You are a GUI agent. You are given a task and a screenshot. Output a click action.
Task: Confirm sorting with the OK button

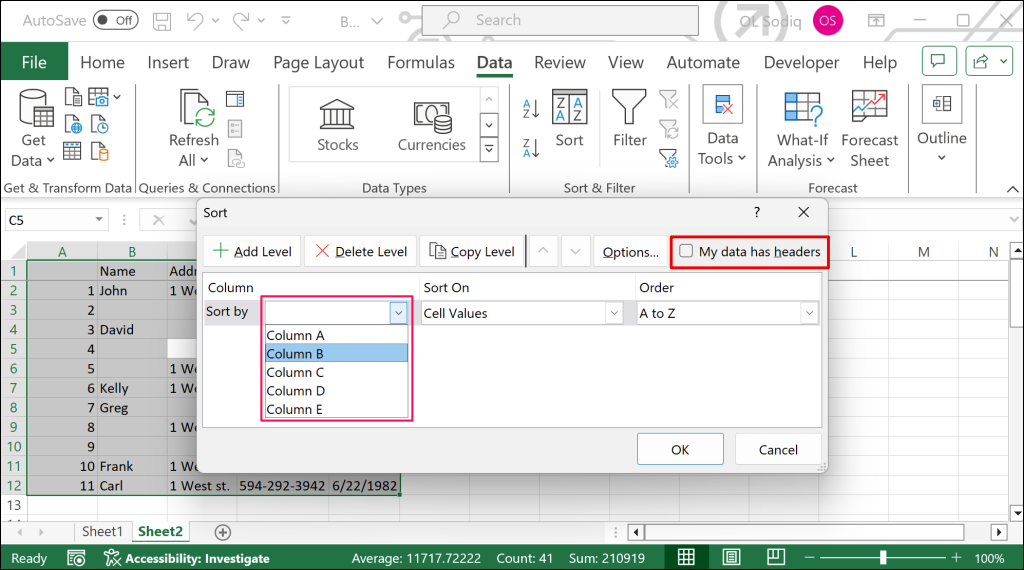tap(680, 449)
